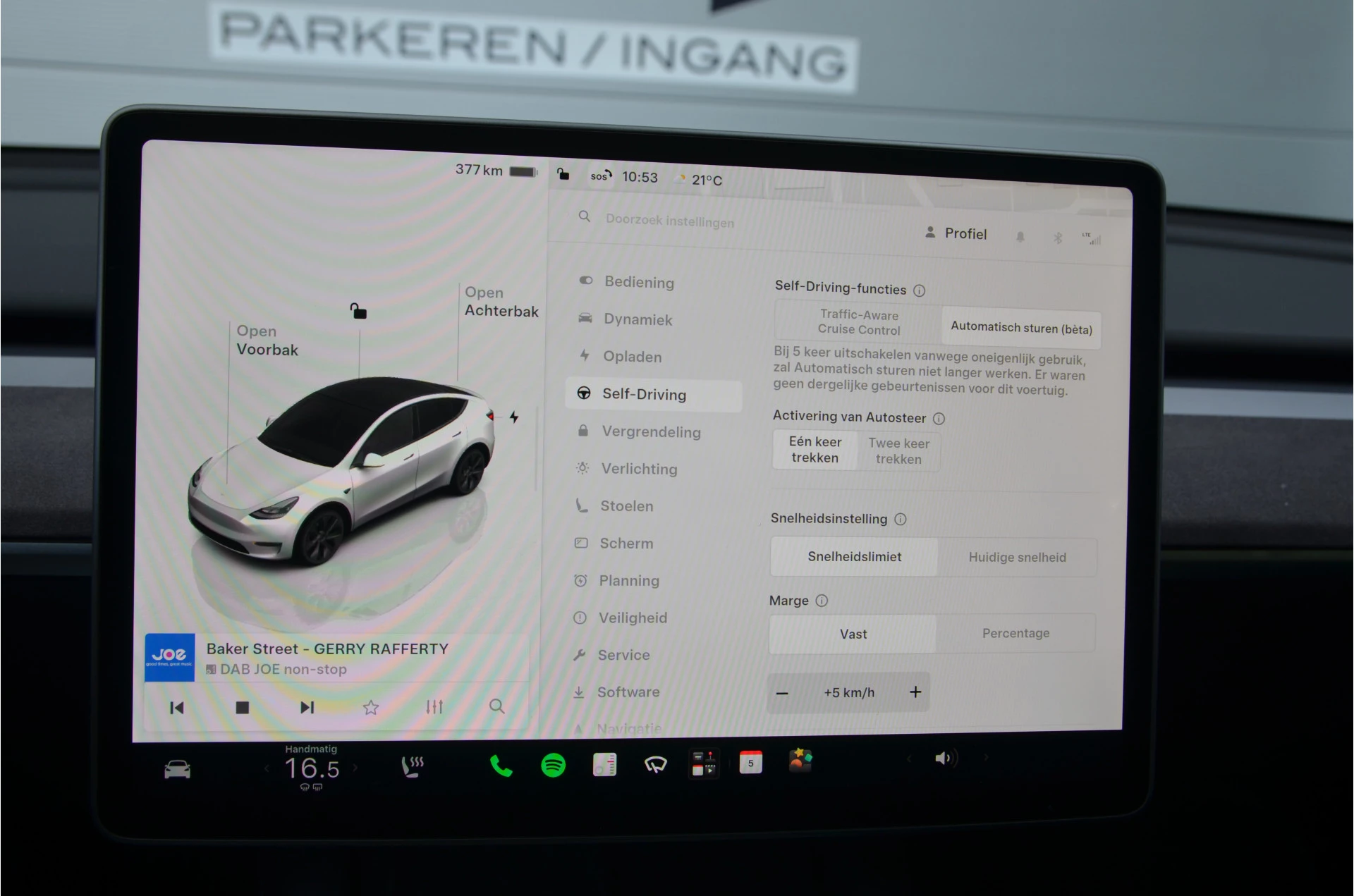This screenshot has width=1354, height=896.
Task: Open Bluetooth settings icon
Action: click(1057, 238)
